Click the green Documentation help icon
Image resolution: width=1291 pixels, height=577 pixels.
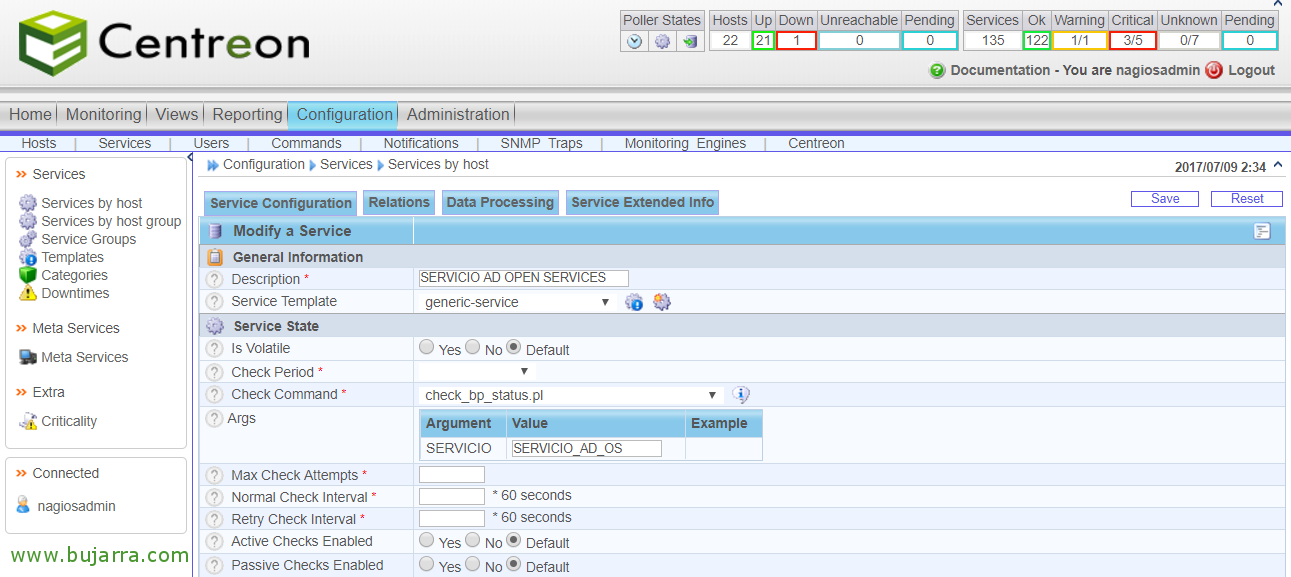(937, 70)
